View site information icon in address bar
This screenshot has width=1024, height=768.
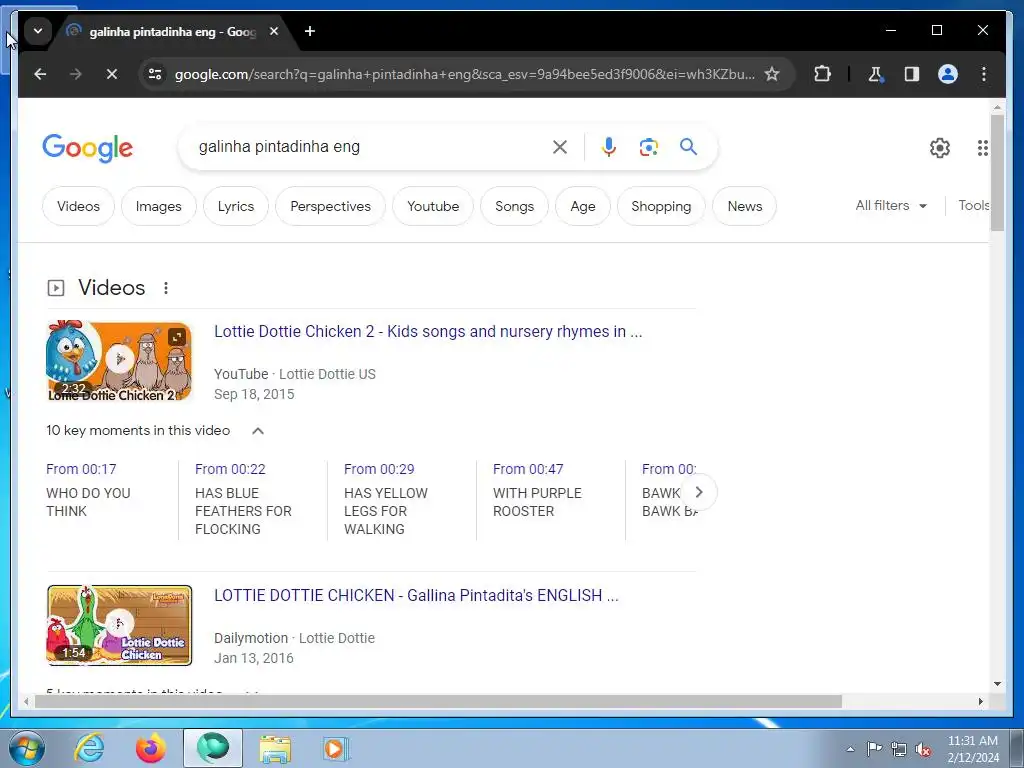tap(155, 74)
